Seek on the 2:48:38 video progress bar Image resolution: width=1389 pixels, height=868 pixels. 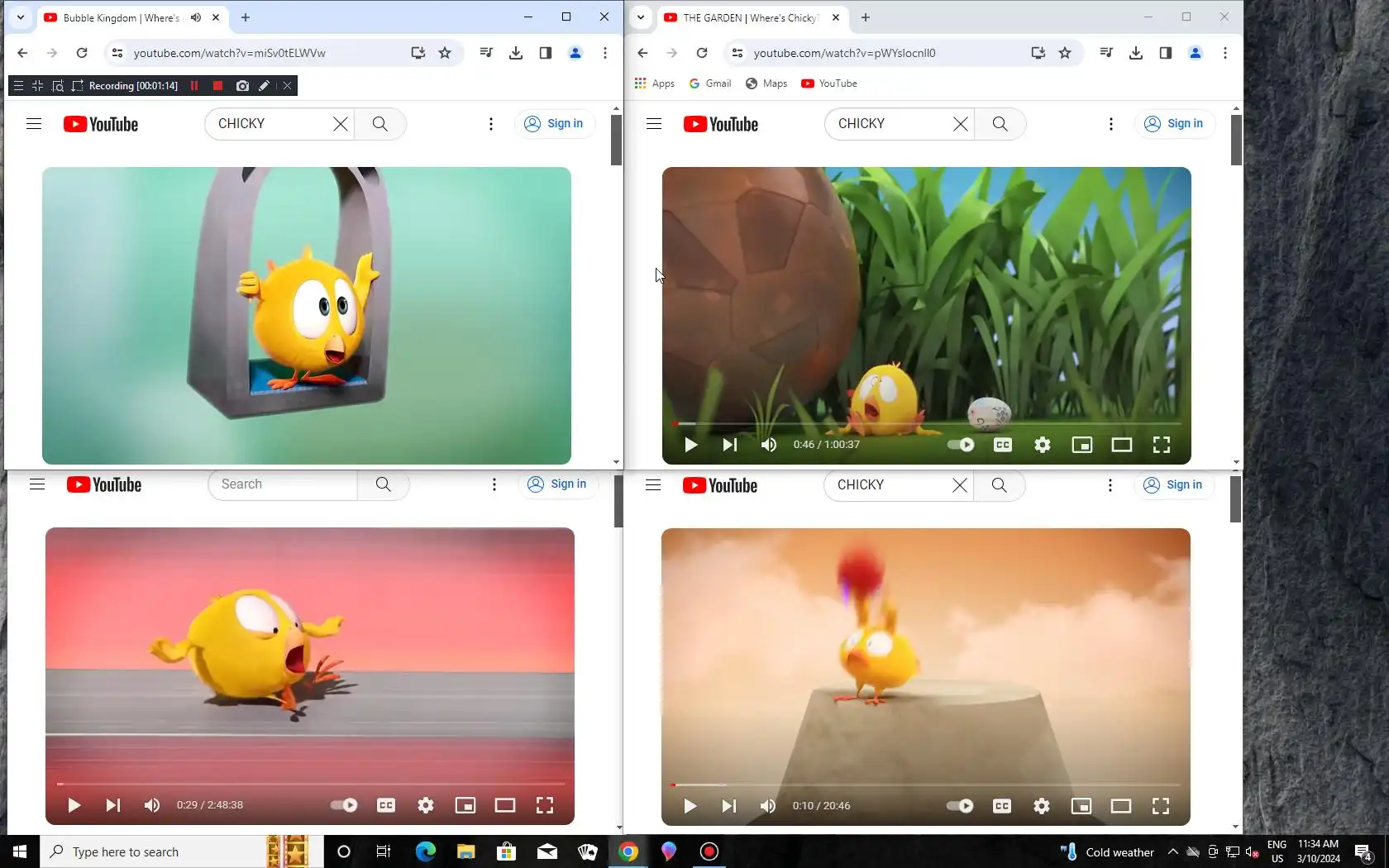(x=310, y=784)
